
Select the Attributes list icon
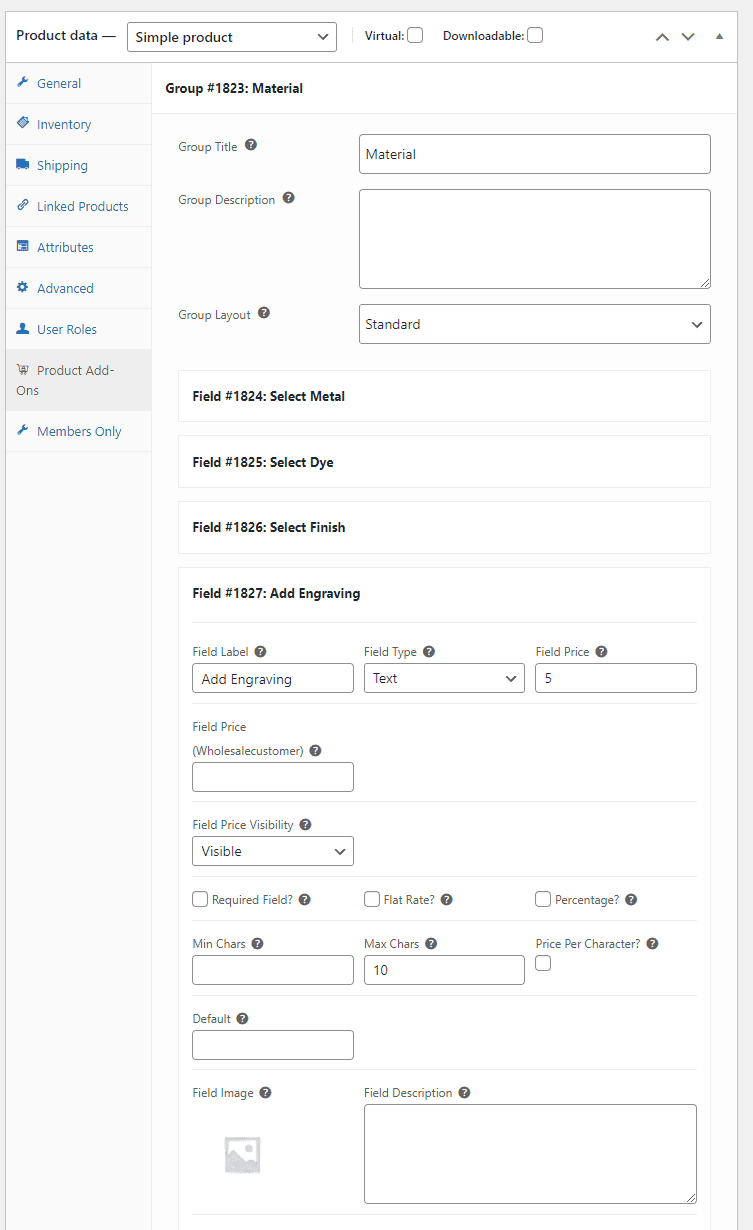pos(23,247)
